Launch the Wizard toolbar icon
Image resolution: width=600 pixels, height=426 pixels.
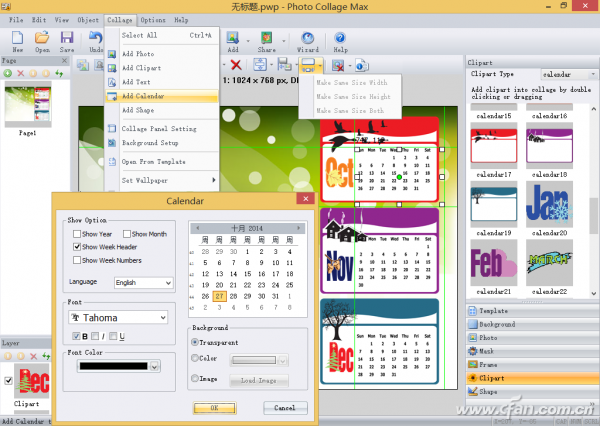click(x=308, y=38)
